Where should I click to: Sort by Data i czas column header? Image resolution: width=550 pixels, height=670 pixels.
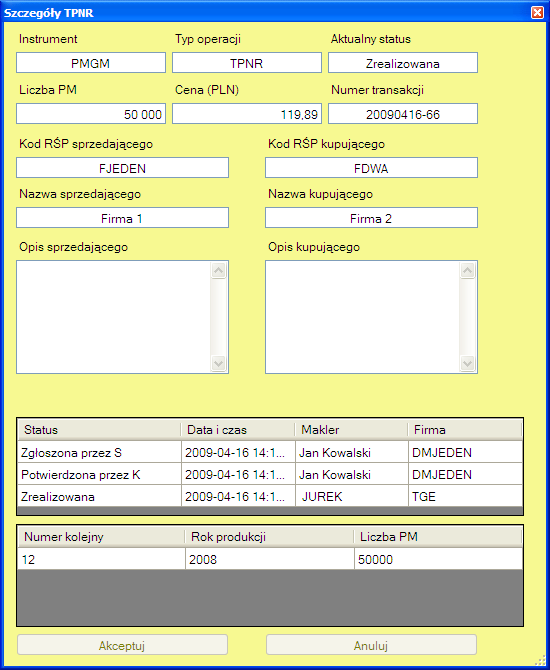coord(238,430)
